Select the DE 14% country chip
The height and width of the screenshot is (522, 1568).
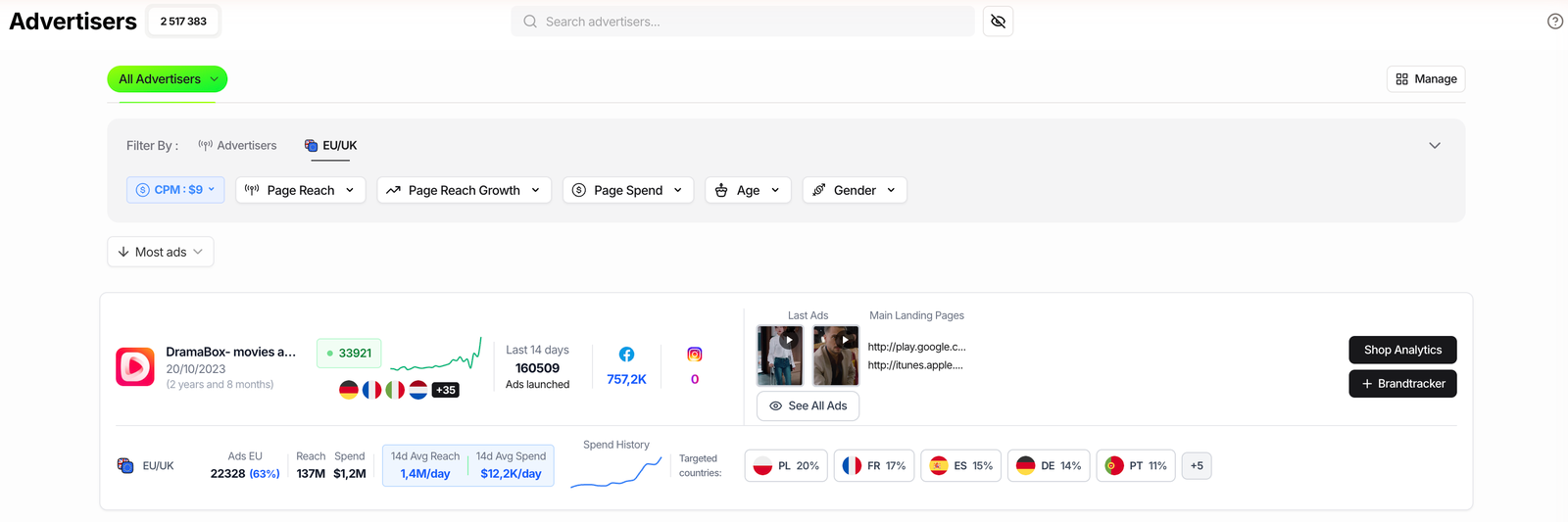click(1049, 465)
